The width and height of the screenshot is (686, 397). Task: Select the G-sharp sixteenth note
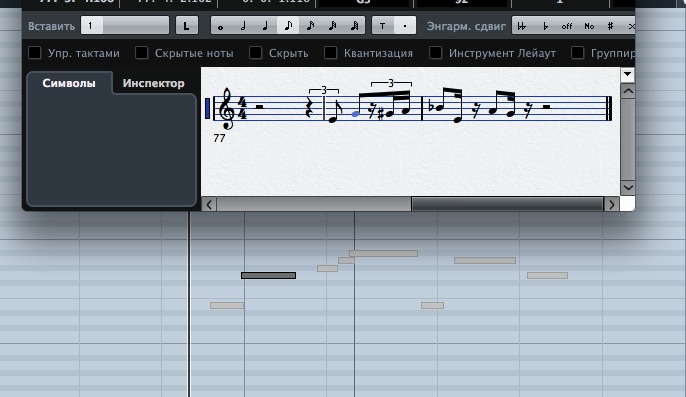(x=389, y=114)
